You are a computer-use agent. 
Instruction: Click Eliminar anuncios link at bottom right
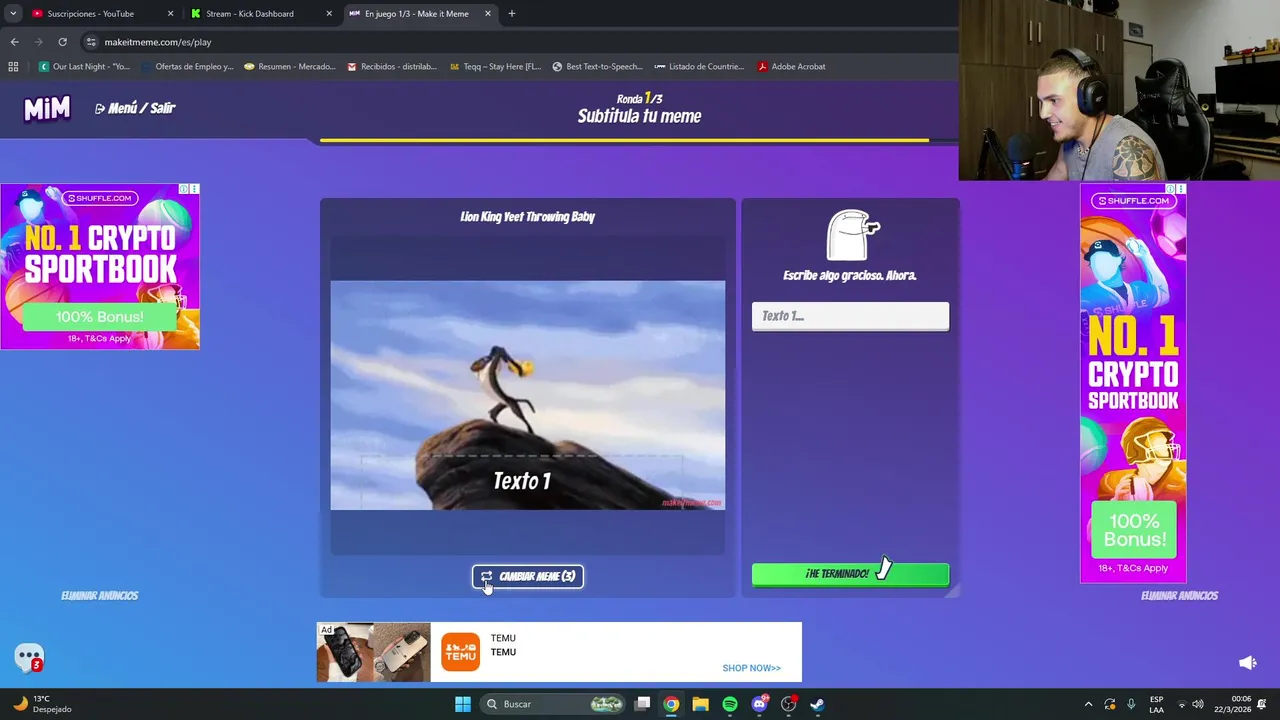[x=1179, y=595]
